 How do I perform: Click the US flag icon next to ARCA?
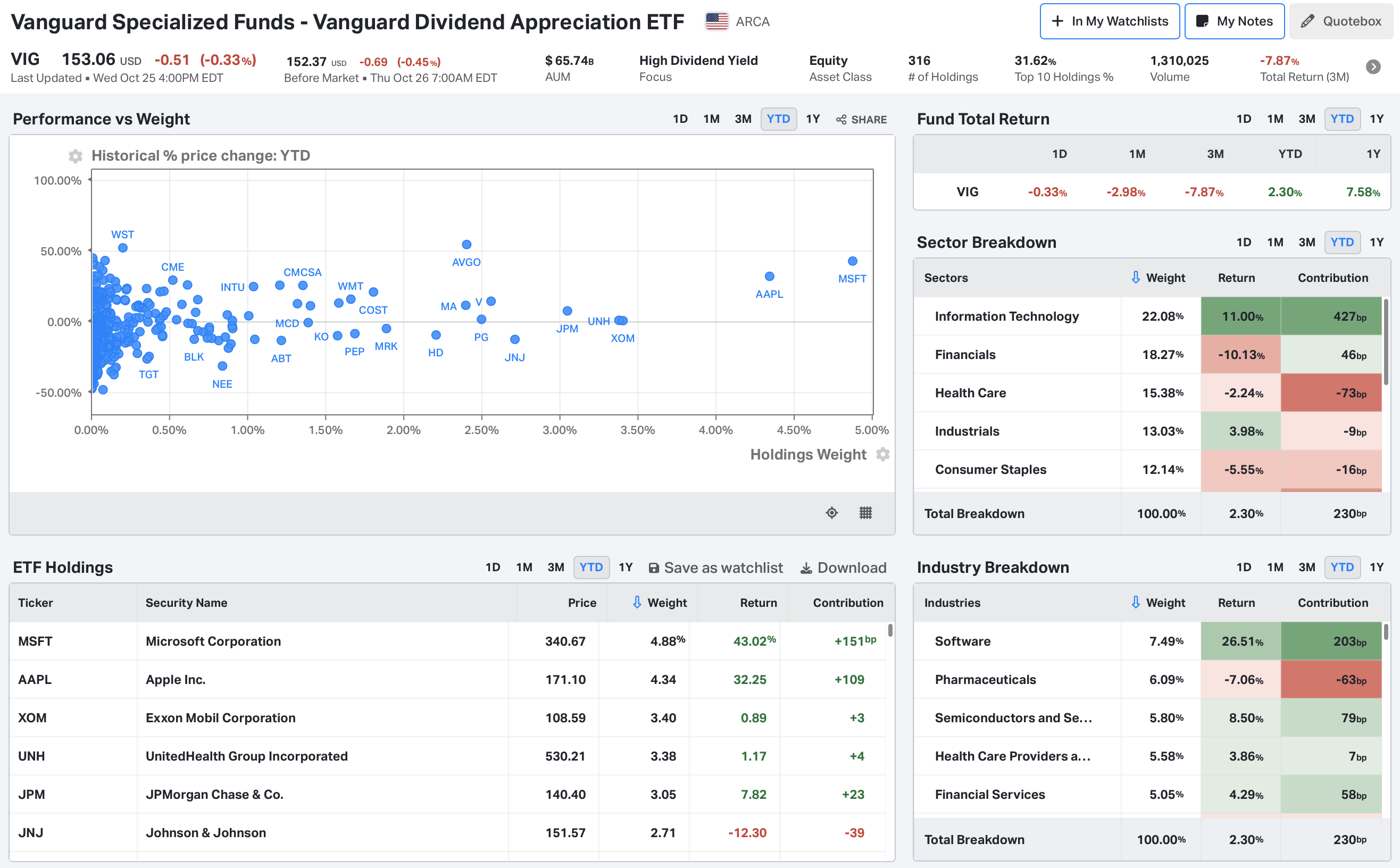click(x=716, y=21)
